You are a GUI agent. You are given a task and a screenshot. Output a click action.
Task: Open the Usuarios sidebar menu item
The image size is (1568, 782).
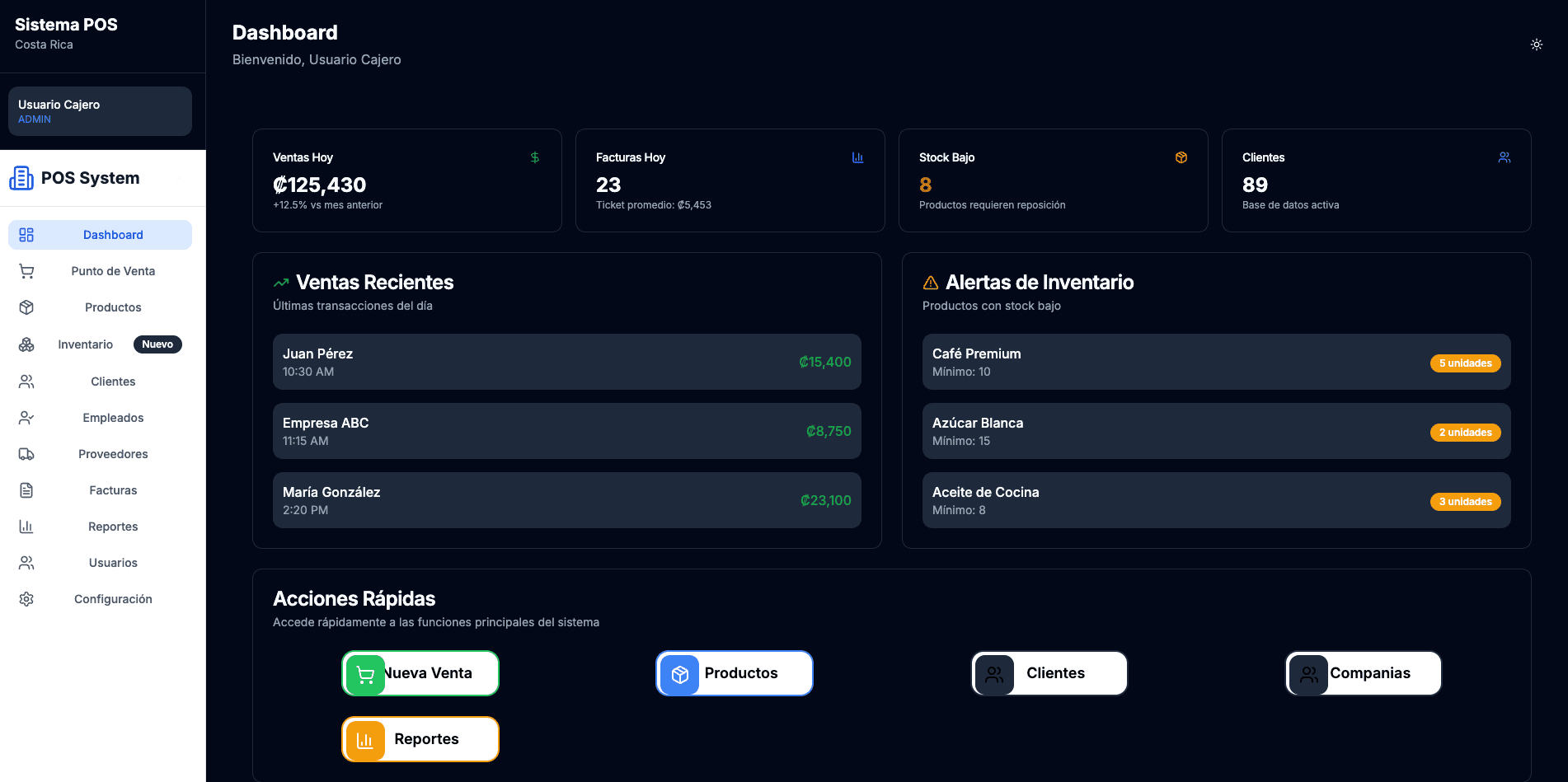100,563
